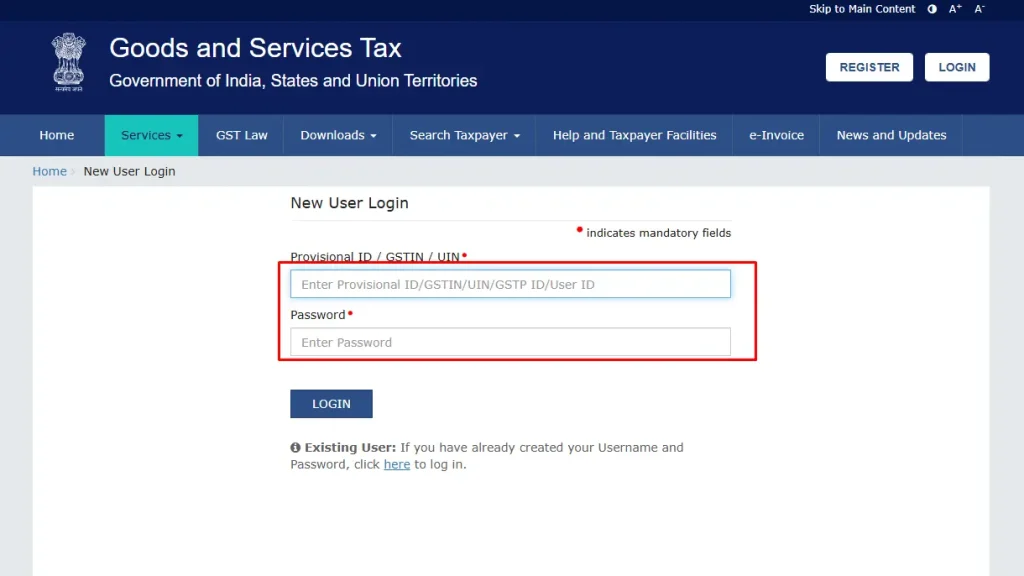Image resolution: width=1024 pixels, height=576 pixels.
Task: Submit the blue LOGIN form button
Action: click(331, 404)
